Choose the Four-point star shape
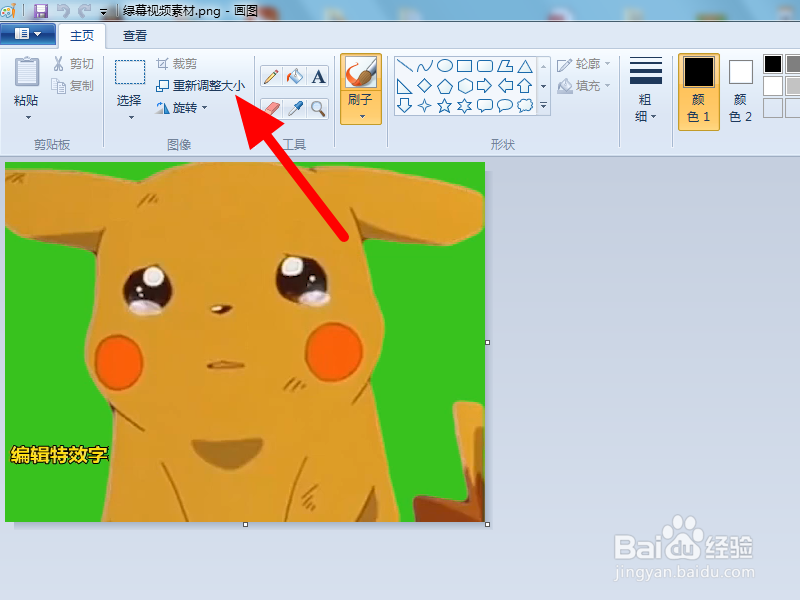 [424, 106]
